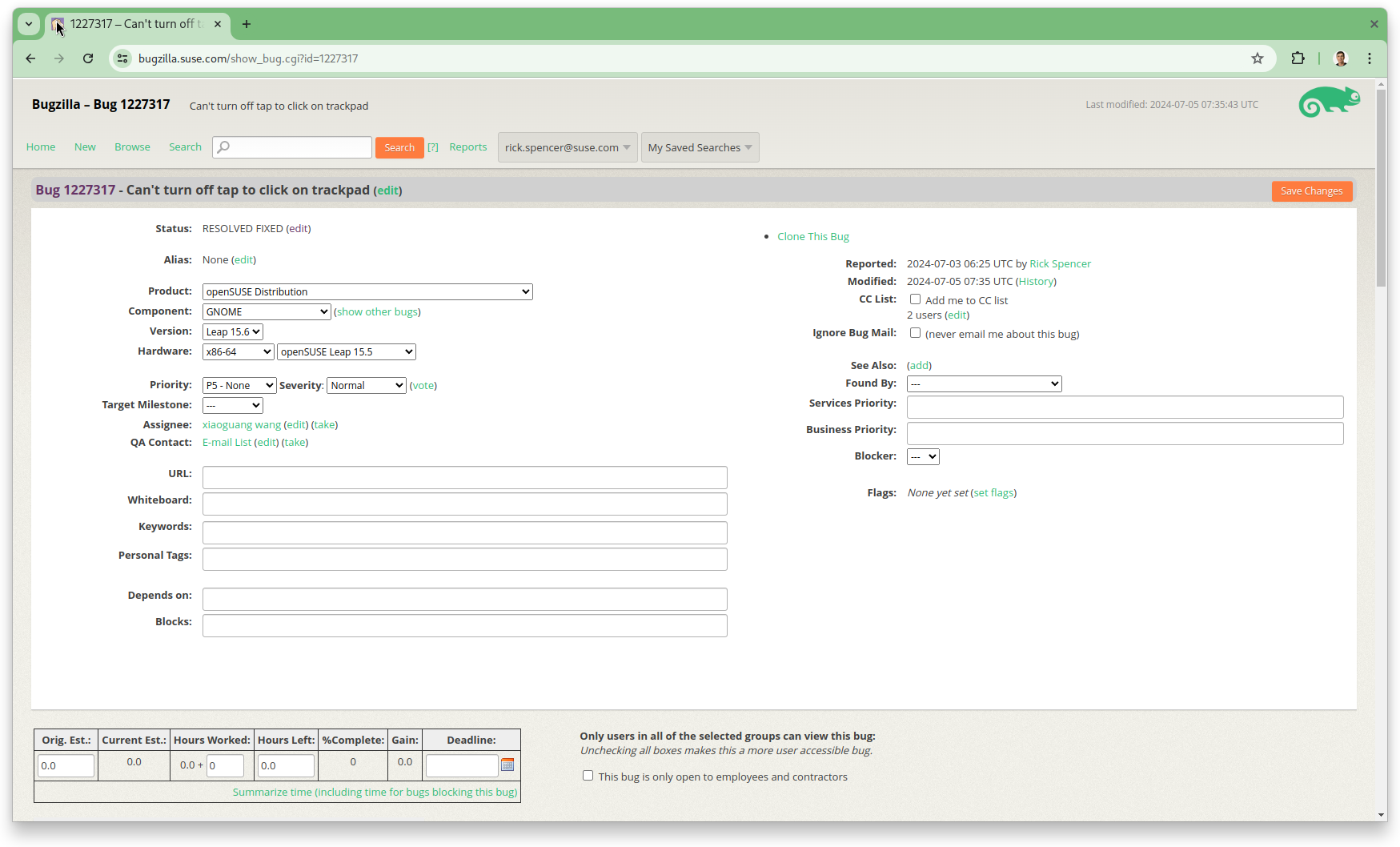The image size is (1400, 847).
Task: Select the Browse menu item
Action: point(132,147)
